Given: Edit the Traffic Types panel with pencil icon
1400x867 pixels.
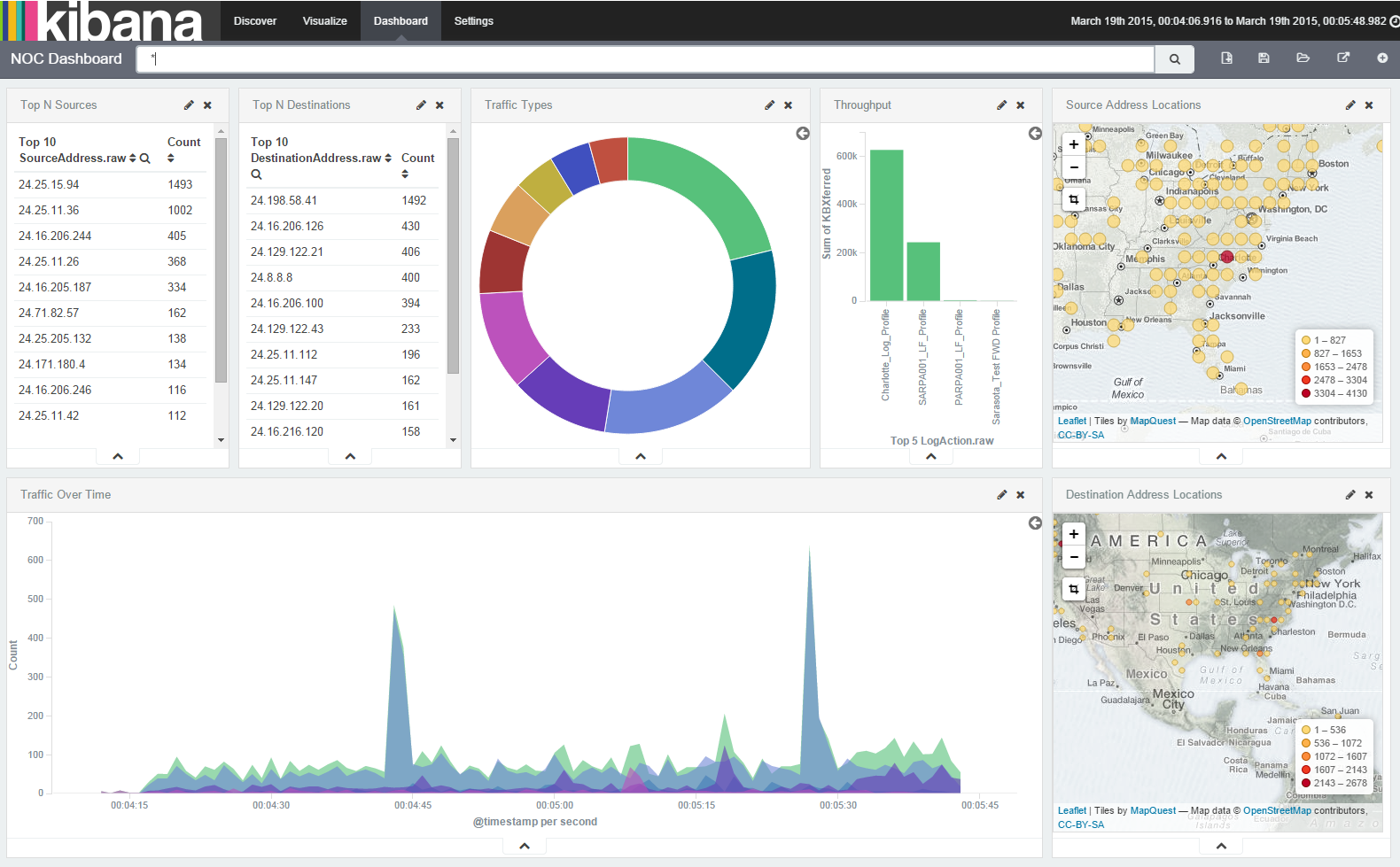Looking at the screenshot, I should coord(769,105).
